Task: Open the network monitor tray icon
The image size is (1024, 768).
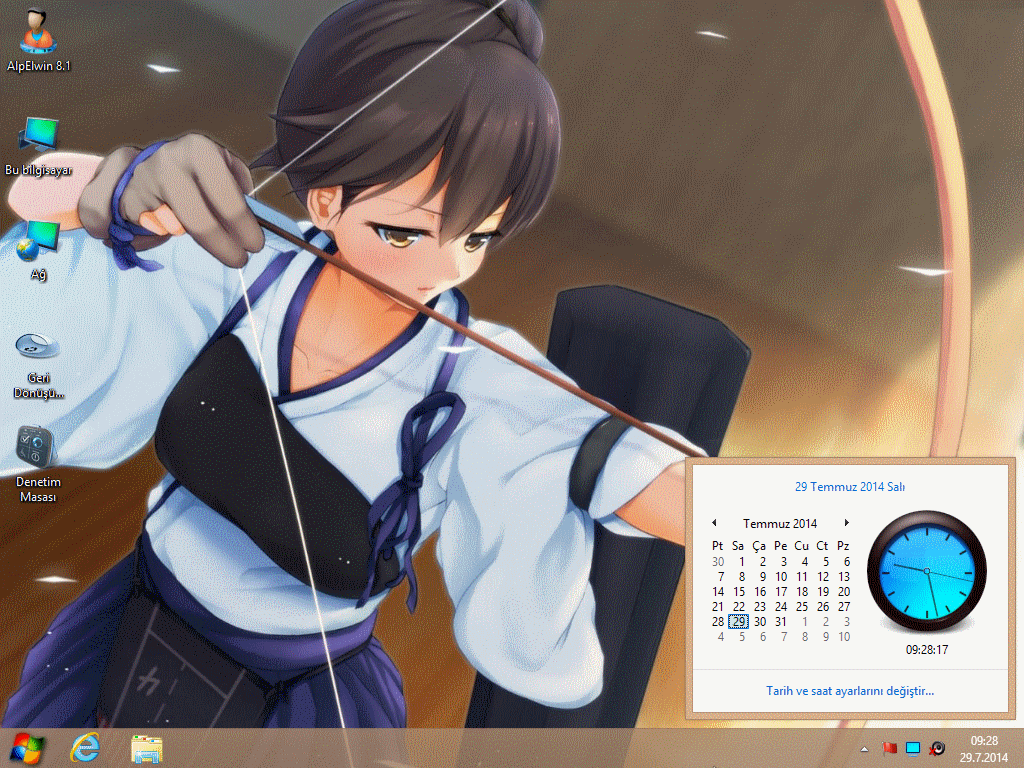Action: [x=912, y=748]
